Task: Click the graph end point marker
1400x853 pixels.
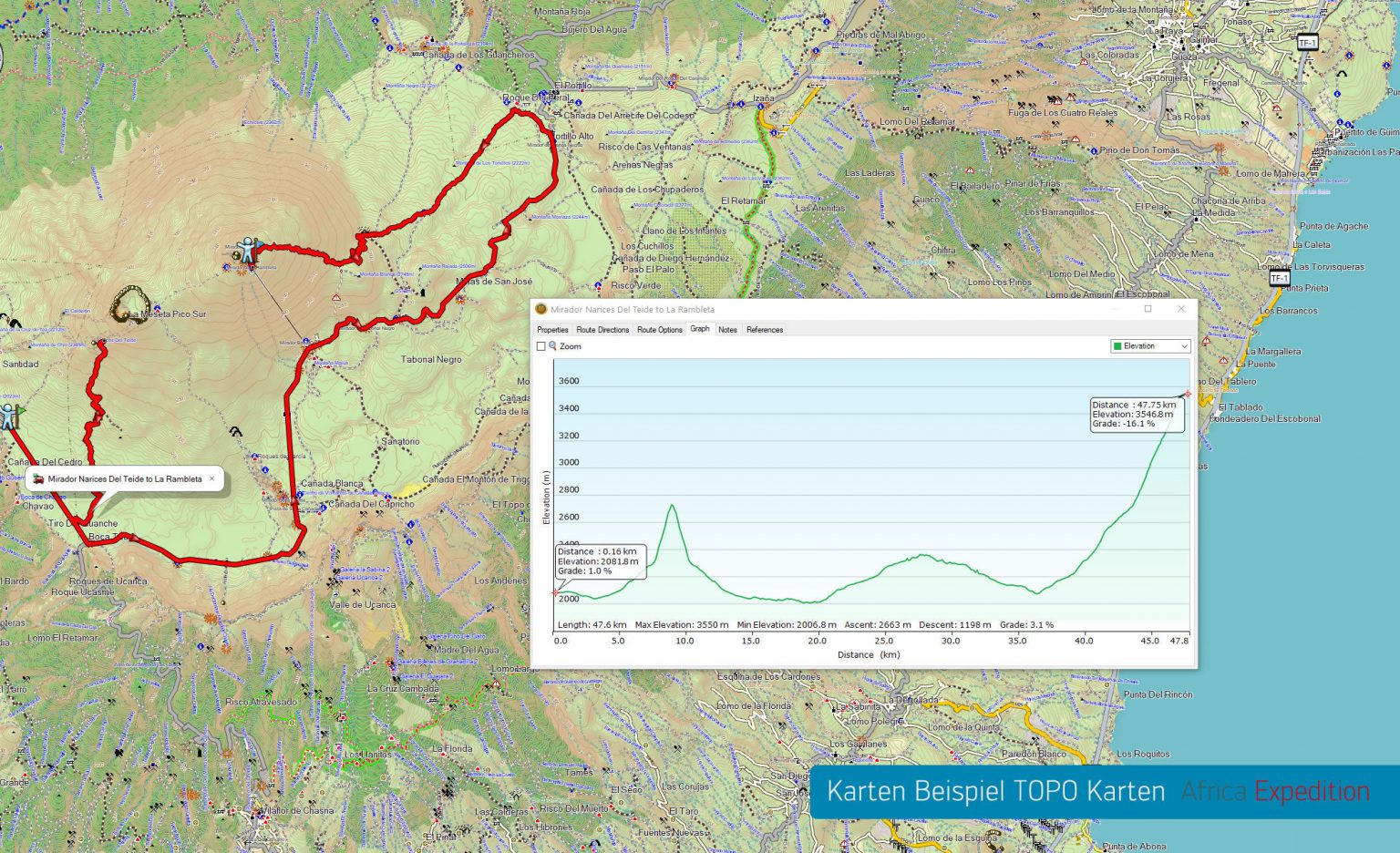Action: point(1188,395)
